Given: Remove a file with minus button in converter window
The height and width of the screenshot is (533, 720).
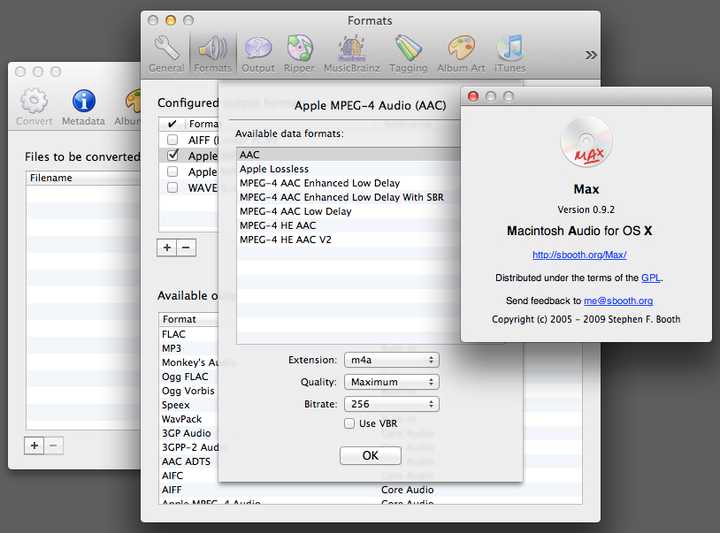Looking at the screenshot, I should coord(54,445).
